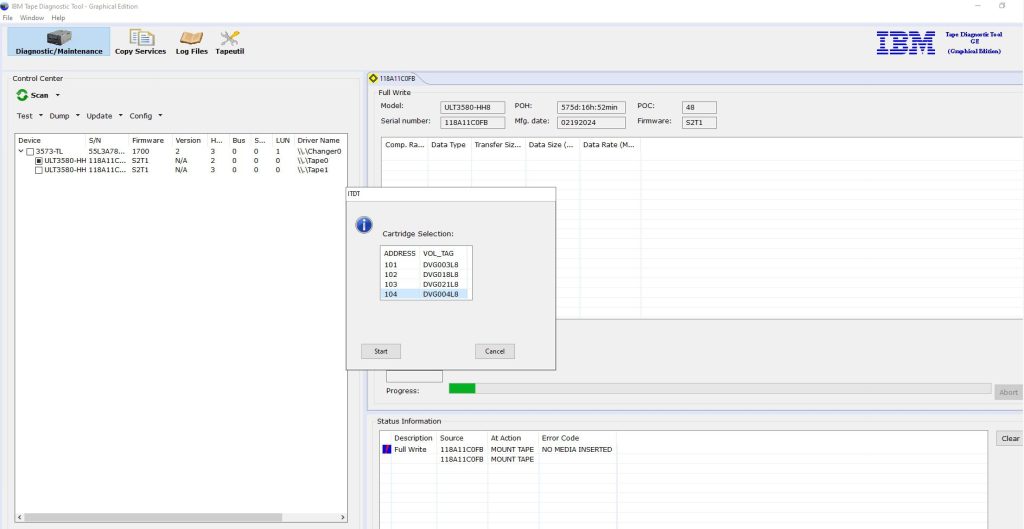The height and width of the screenshot is (529, 1024).
Task: Open the Log Files view
Action: coord(191,42)
